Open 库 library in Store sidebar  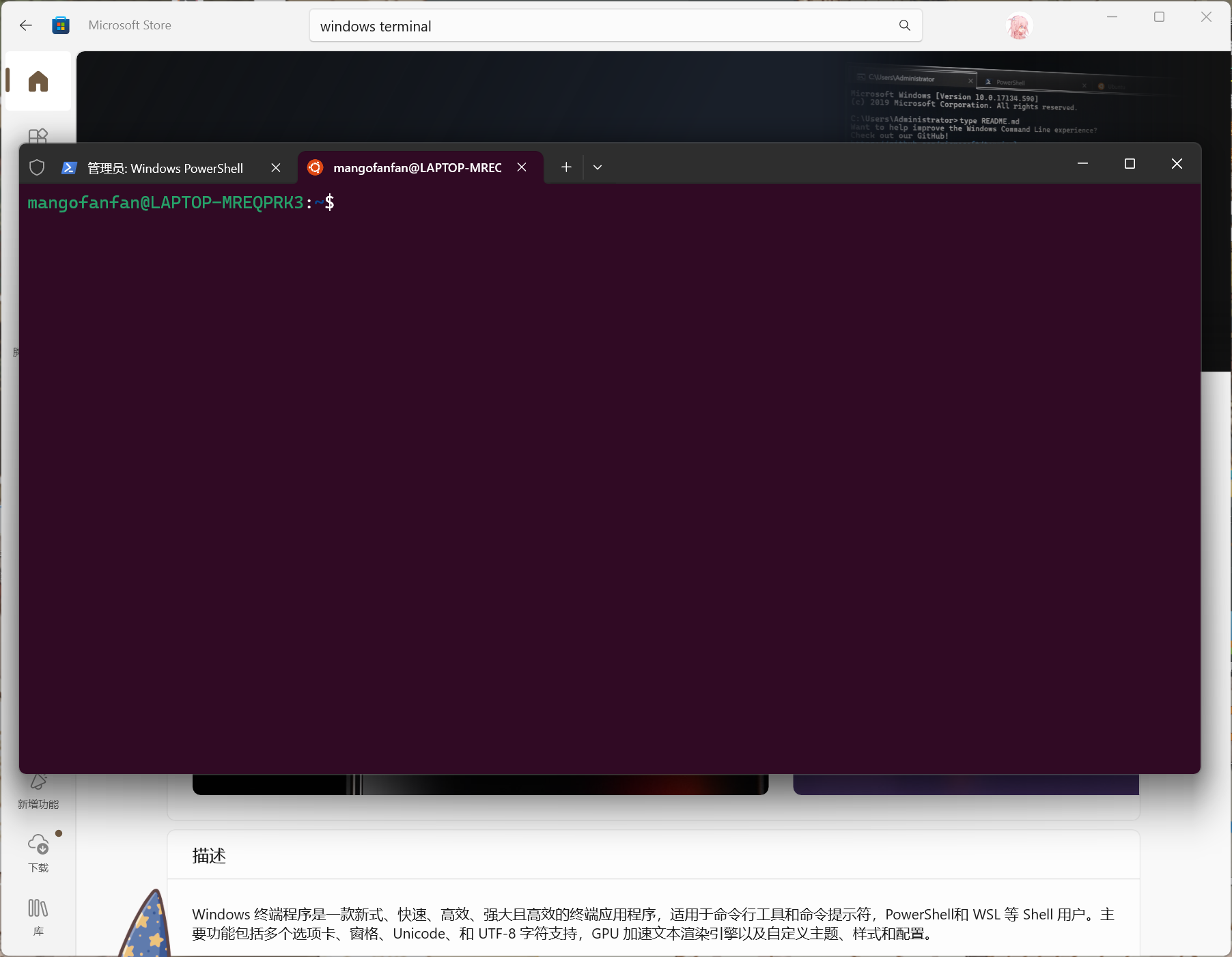pyautogui.click(x=38, y=917)
